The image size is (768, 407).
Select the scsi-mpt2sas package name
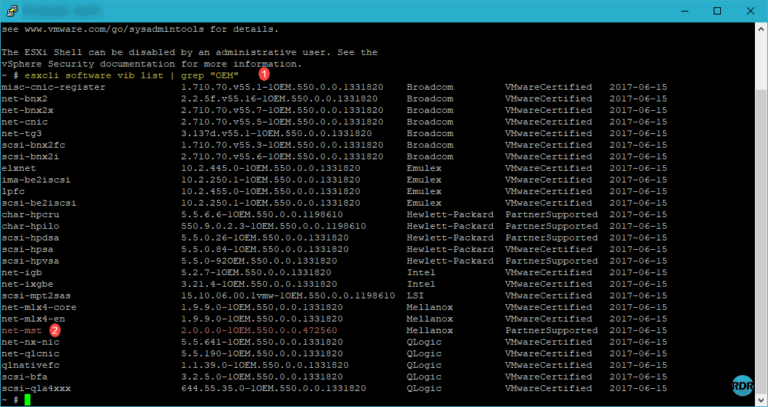(36, 296)
